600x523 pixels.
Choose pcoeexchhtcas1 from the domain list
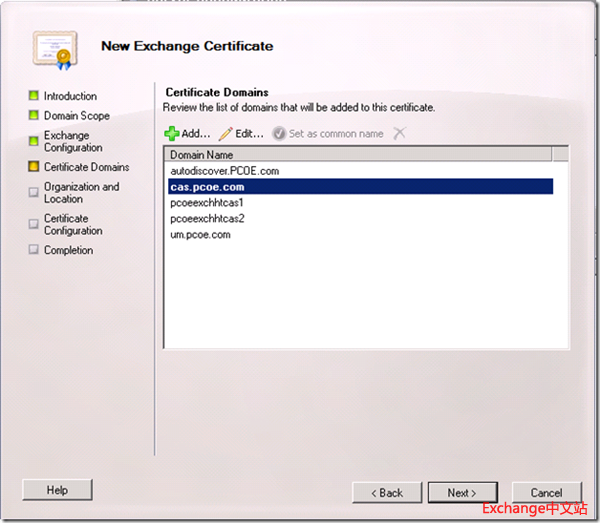[206, 203]
